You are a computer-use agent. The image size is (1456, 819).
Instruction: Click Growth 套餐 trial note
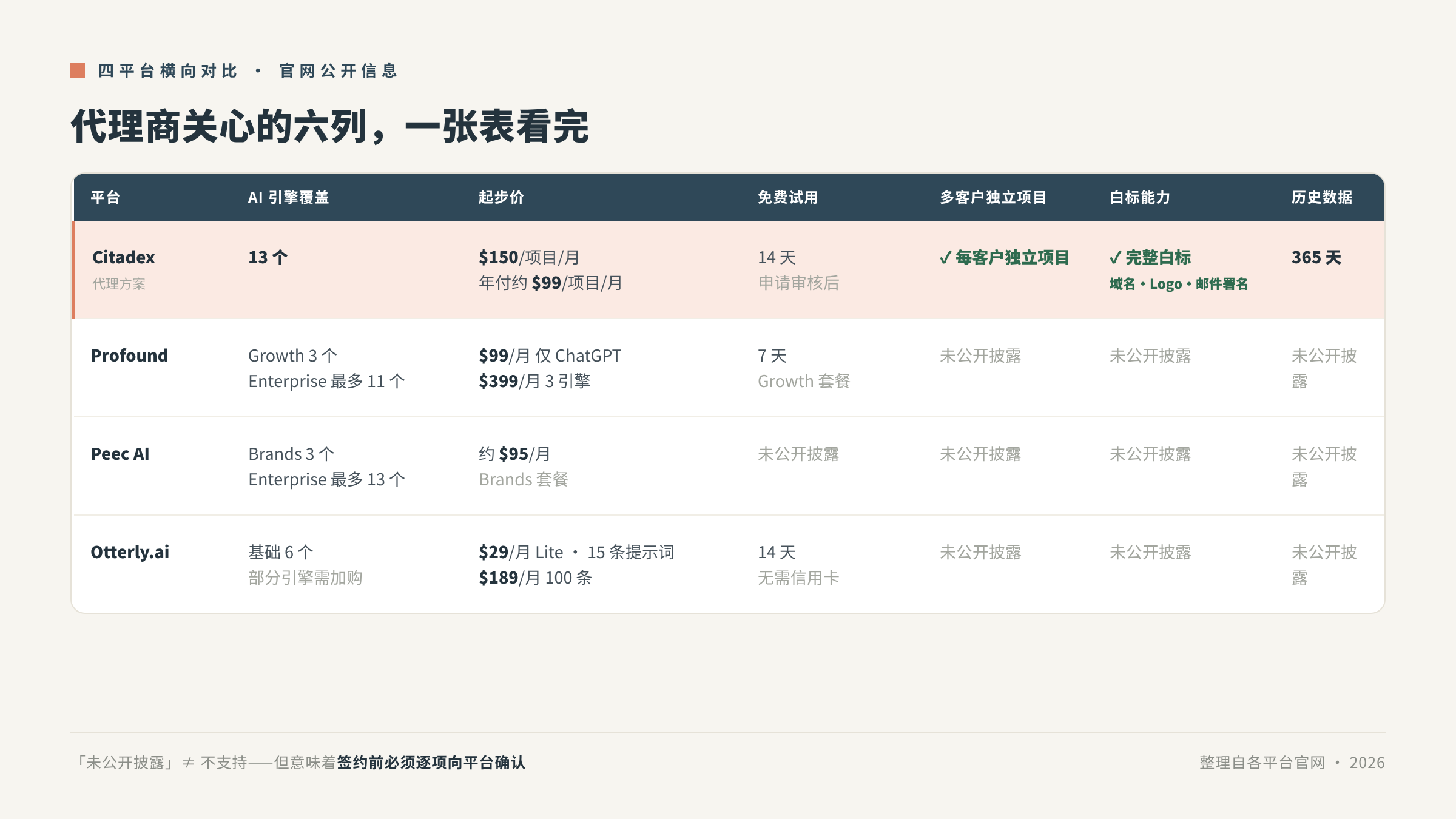point(804,381)
